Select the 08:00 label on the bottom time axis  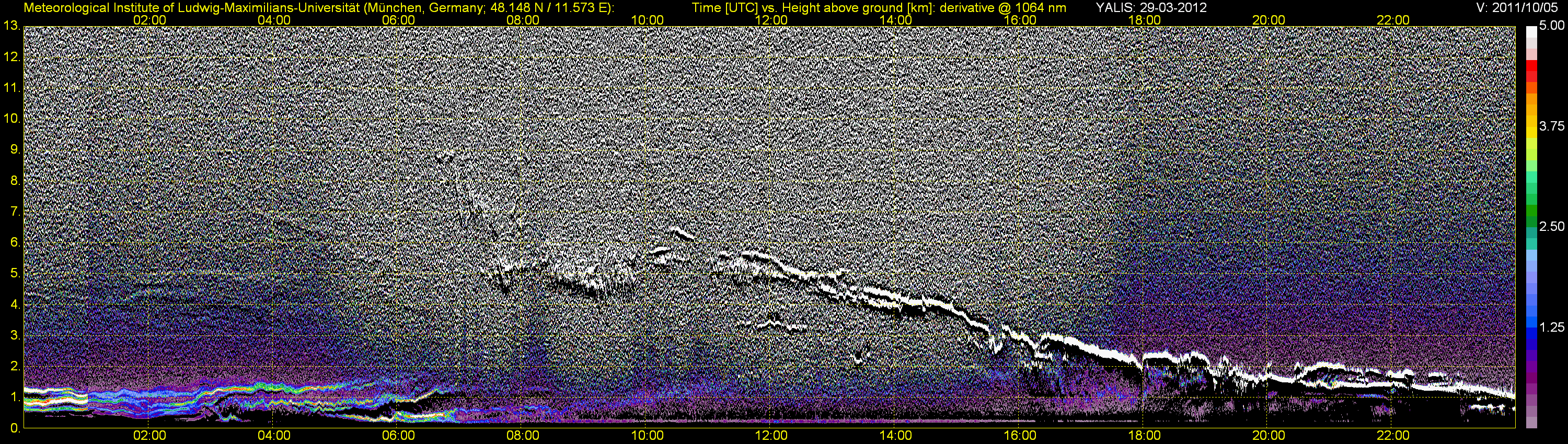click(523, 436)
